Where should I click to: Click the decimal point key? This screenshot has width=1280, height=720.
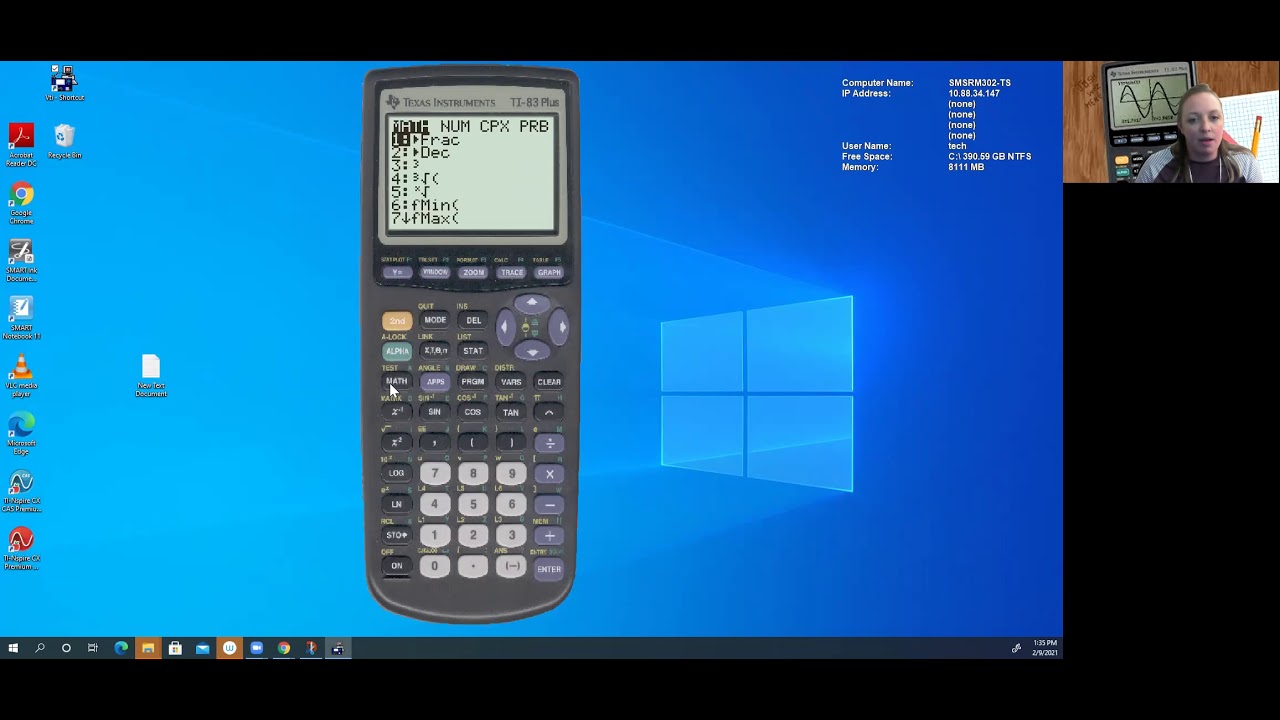(473, 566)
